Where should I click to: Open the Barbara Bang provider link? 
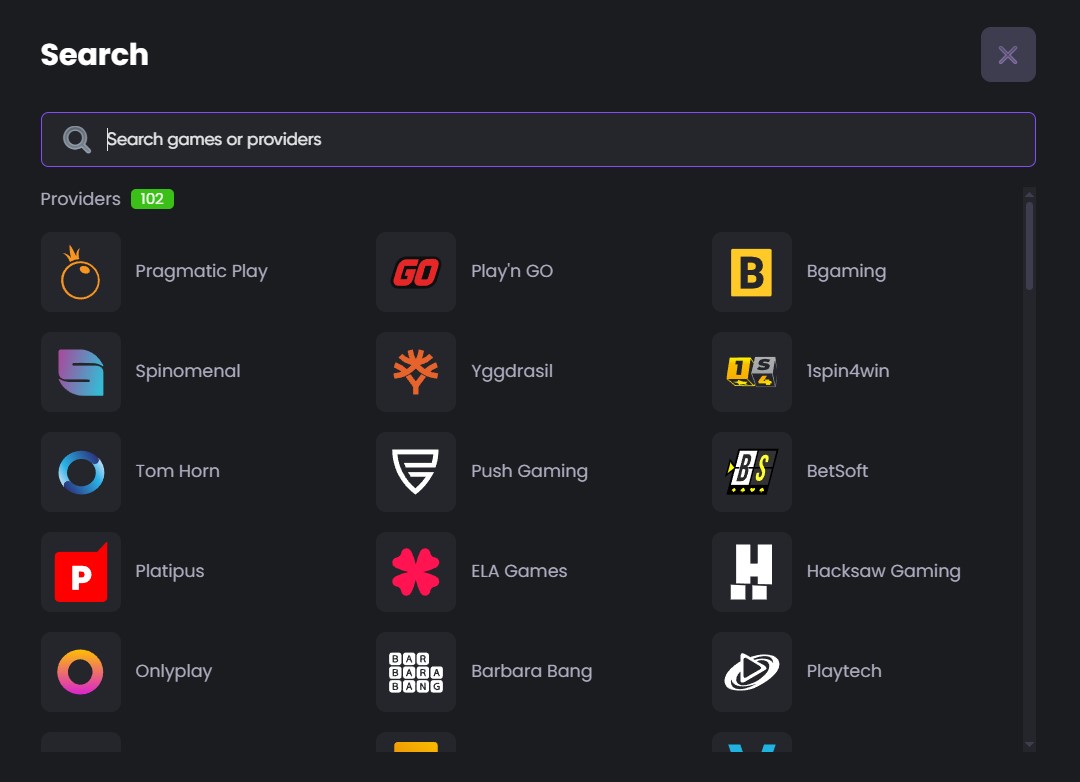click(531, 671)
